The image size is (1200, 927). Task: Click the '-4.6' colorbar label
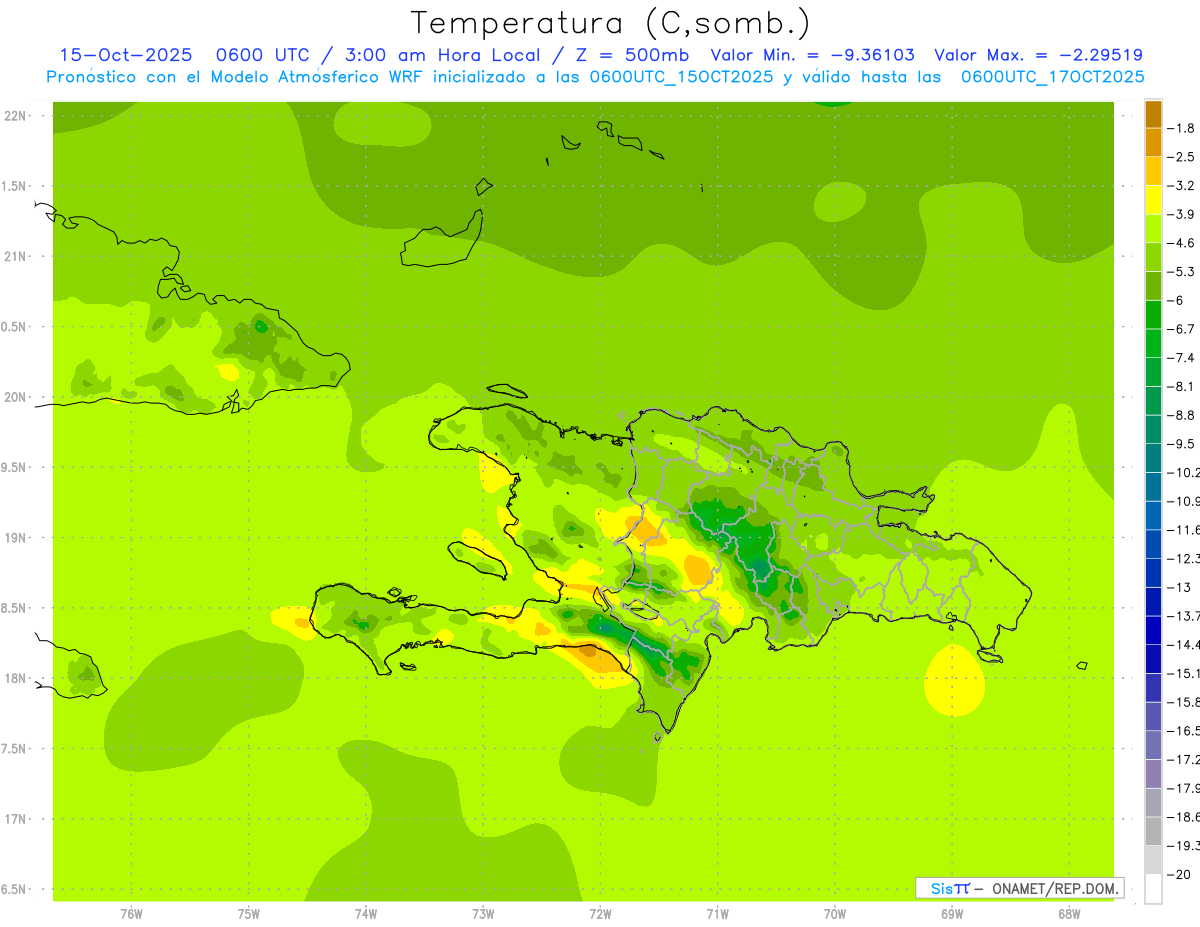1182,243
